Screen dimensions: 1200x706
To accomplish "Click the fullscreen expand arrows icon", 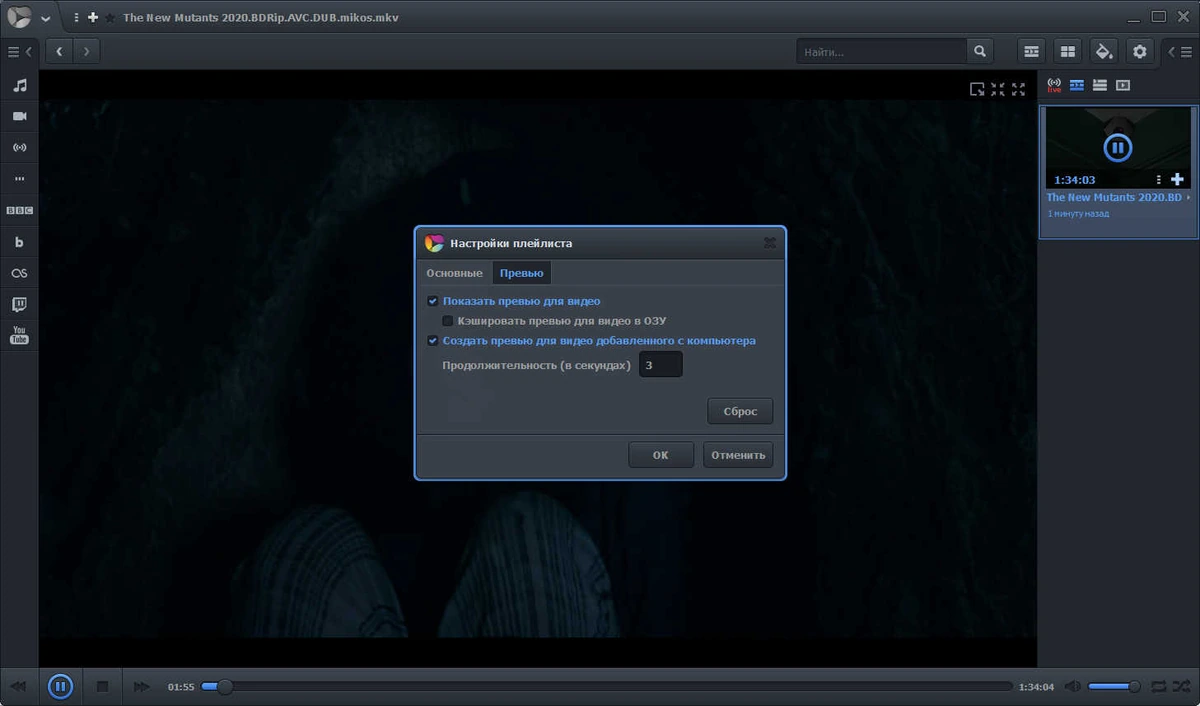I will coord(1018,89).
